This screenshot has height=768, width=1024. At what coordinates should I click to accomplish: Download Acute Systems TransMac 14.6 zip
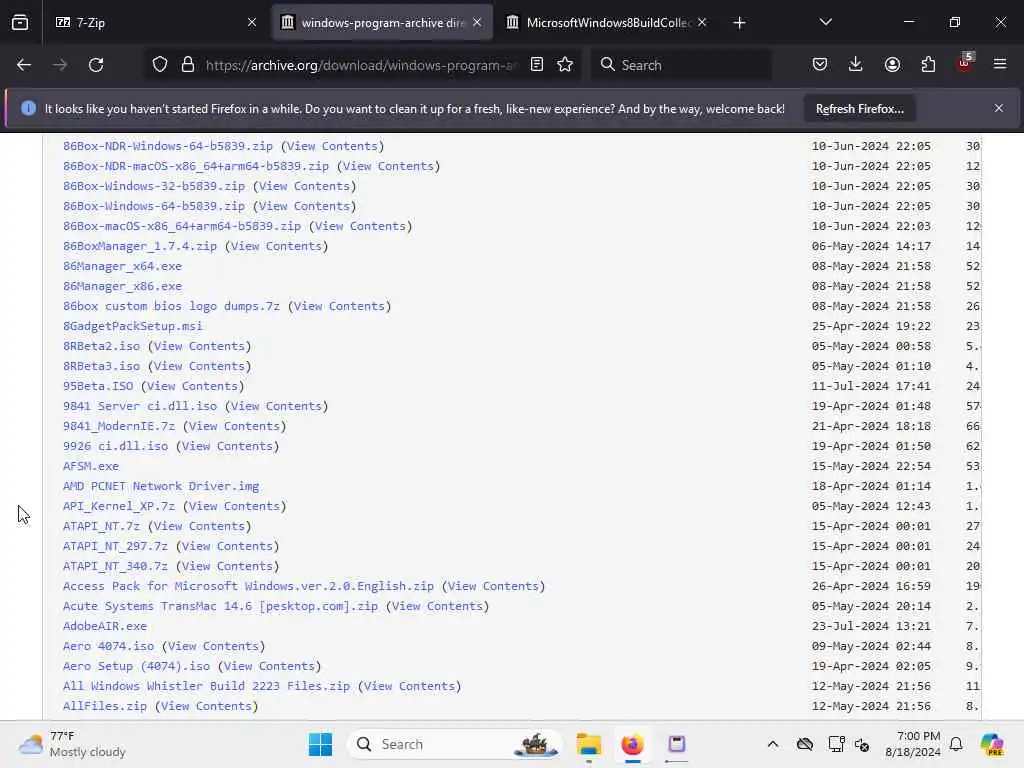click(x=220, y=606)
